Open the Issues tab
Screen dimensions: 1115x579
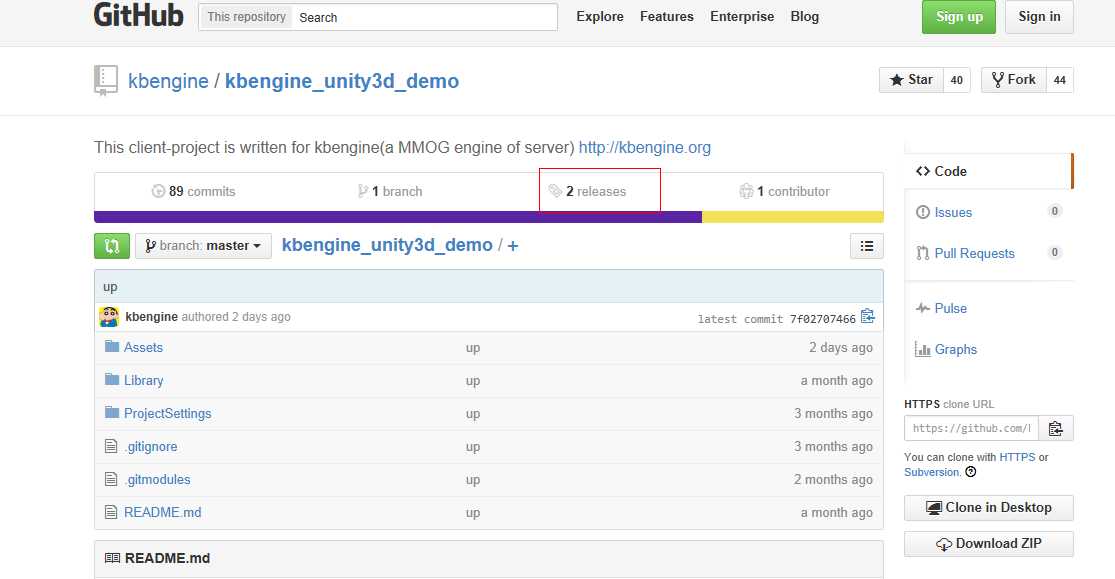click(x=953, y=213)
